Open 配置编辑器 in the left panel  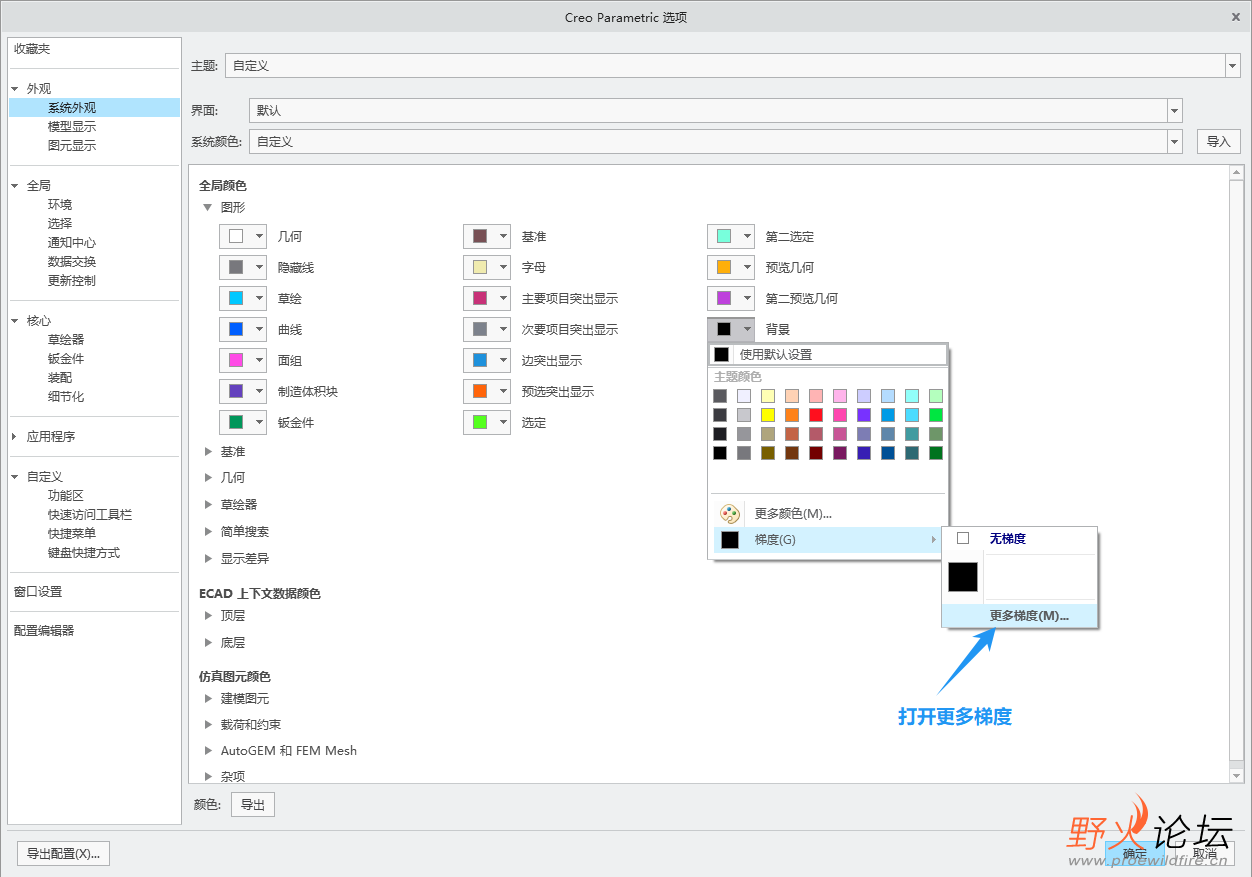tap(44, 631)
